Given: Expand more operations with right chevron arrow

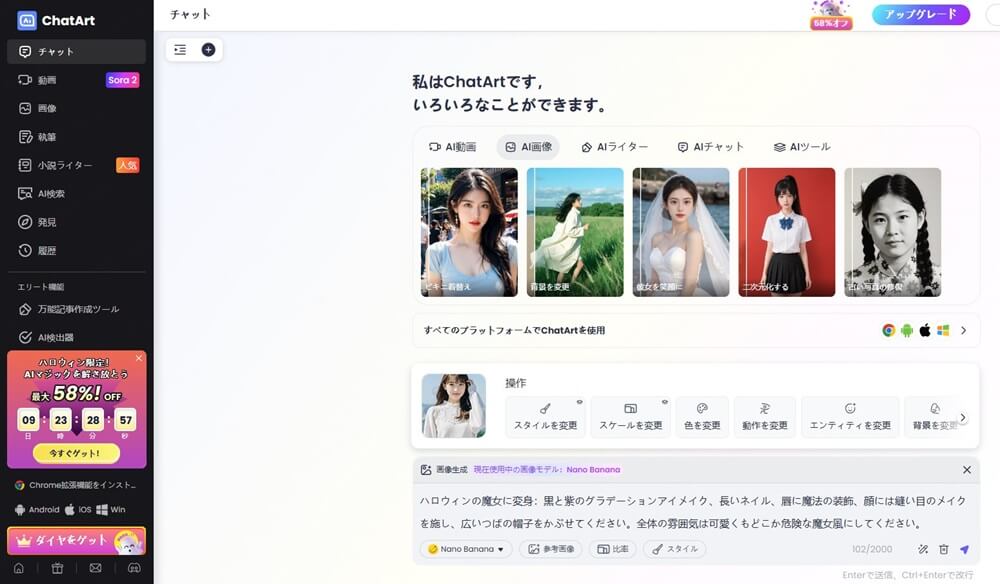Looking at the screenshot, I should 962,418.
